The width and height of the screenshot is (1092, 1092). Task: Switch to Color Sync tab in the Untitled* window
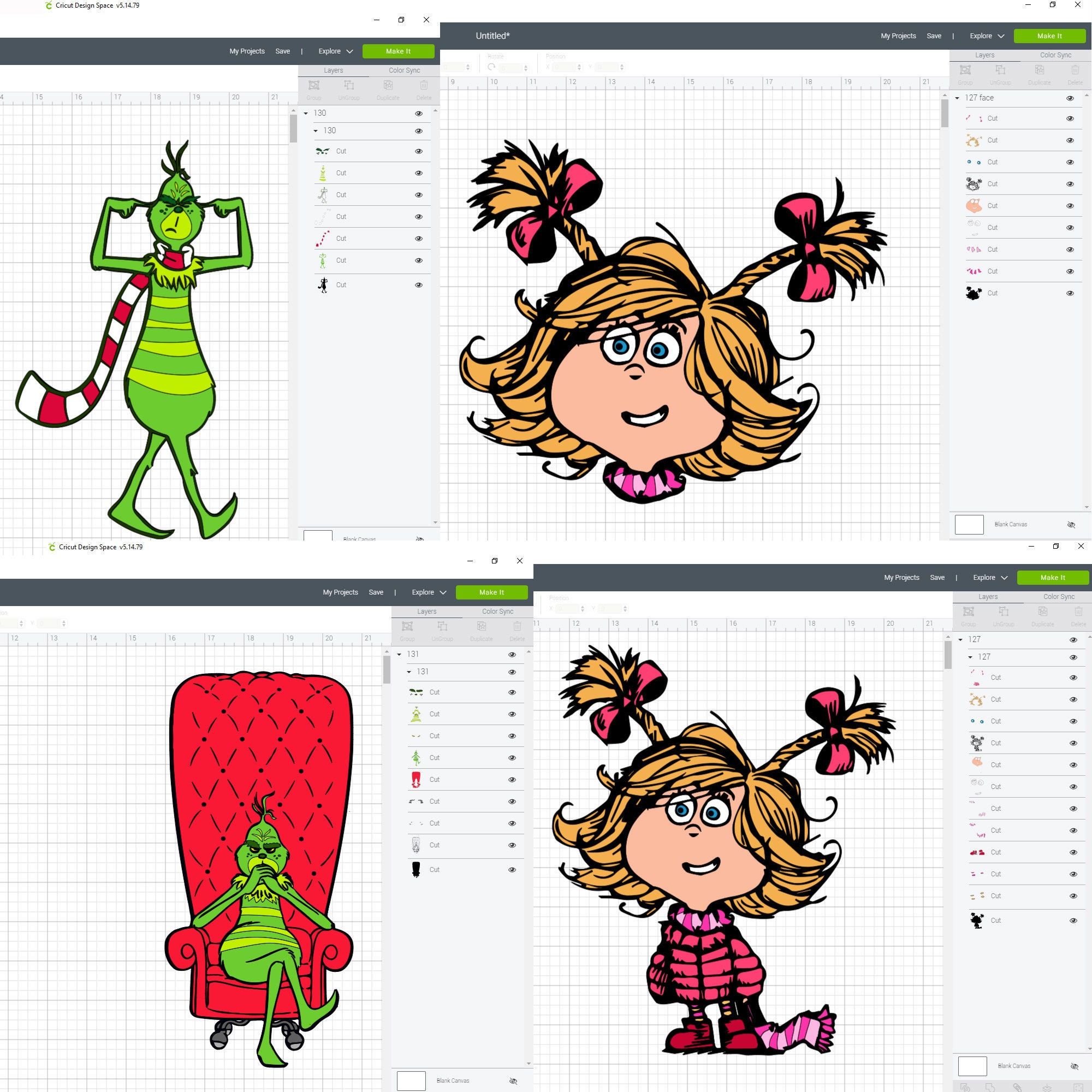pyautogui.click(x=1055, y=55)
